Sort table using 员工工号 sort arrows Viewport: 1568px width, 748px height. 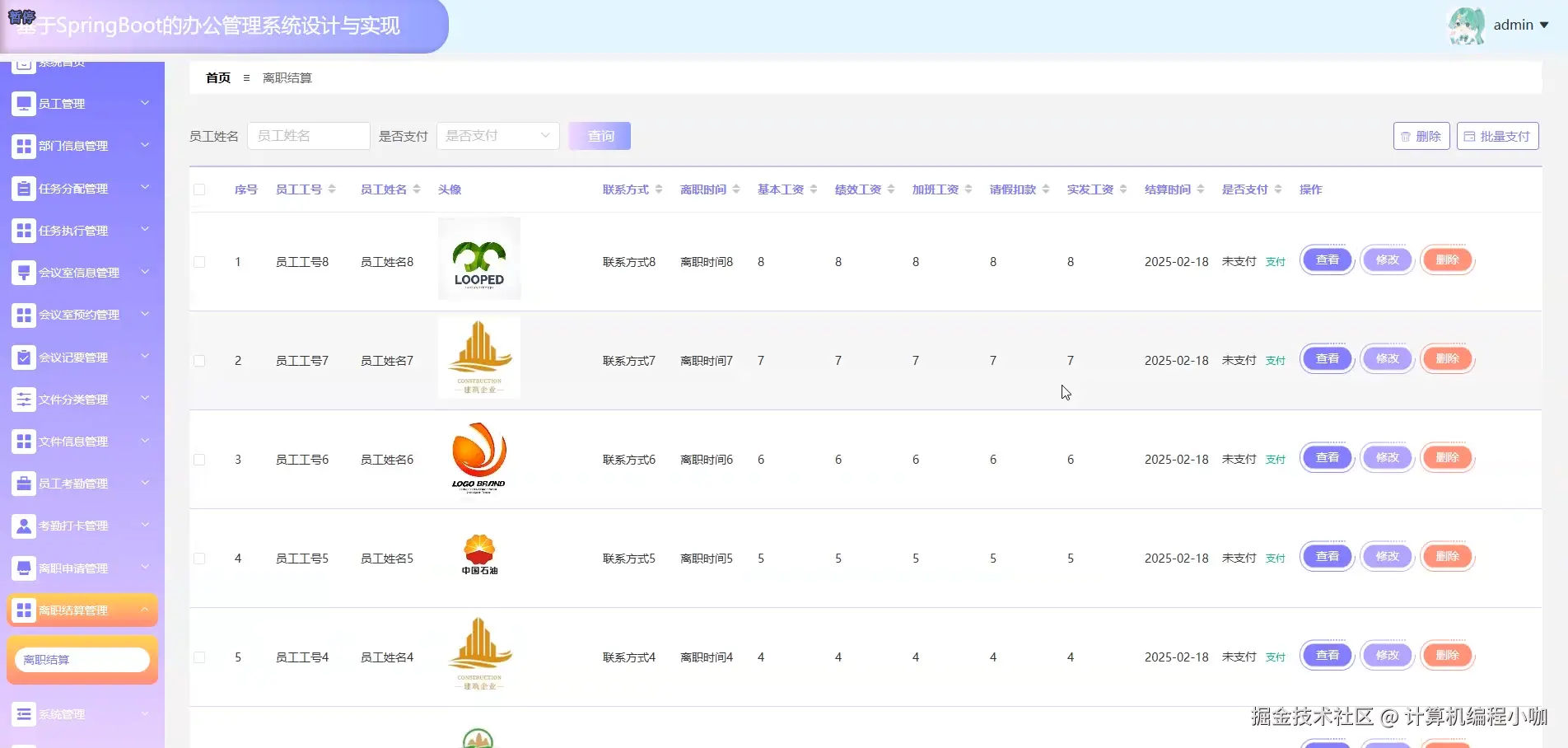(x=332, y=189)
